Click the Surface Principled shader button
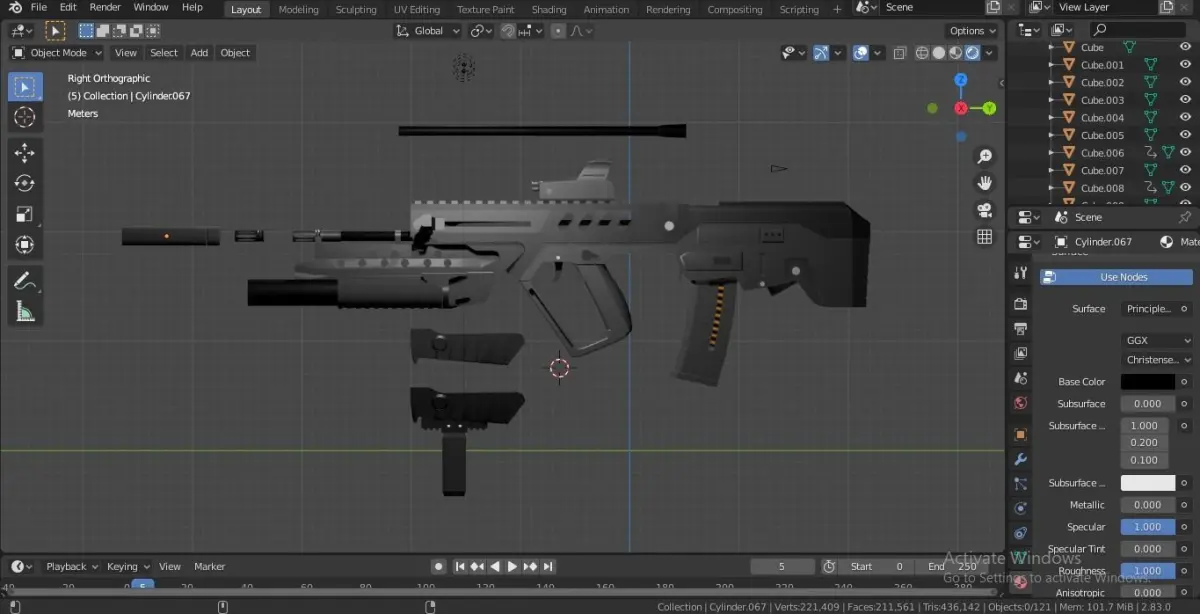The image size is (1200, 614). click(1148, 309)
